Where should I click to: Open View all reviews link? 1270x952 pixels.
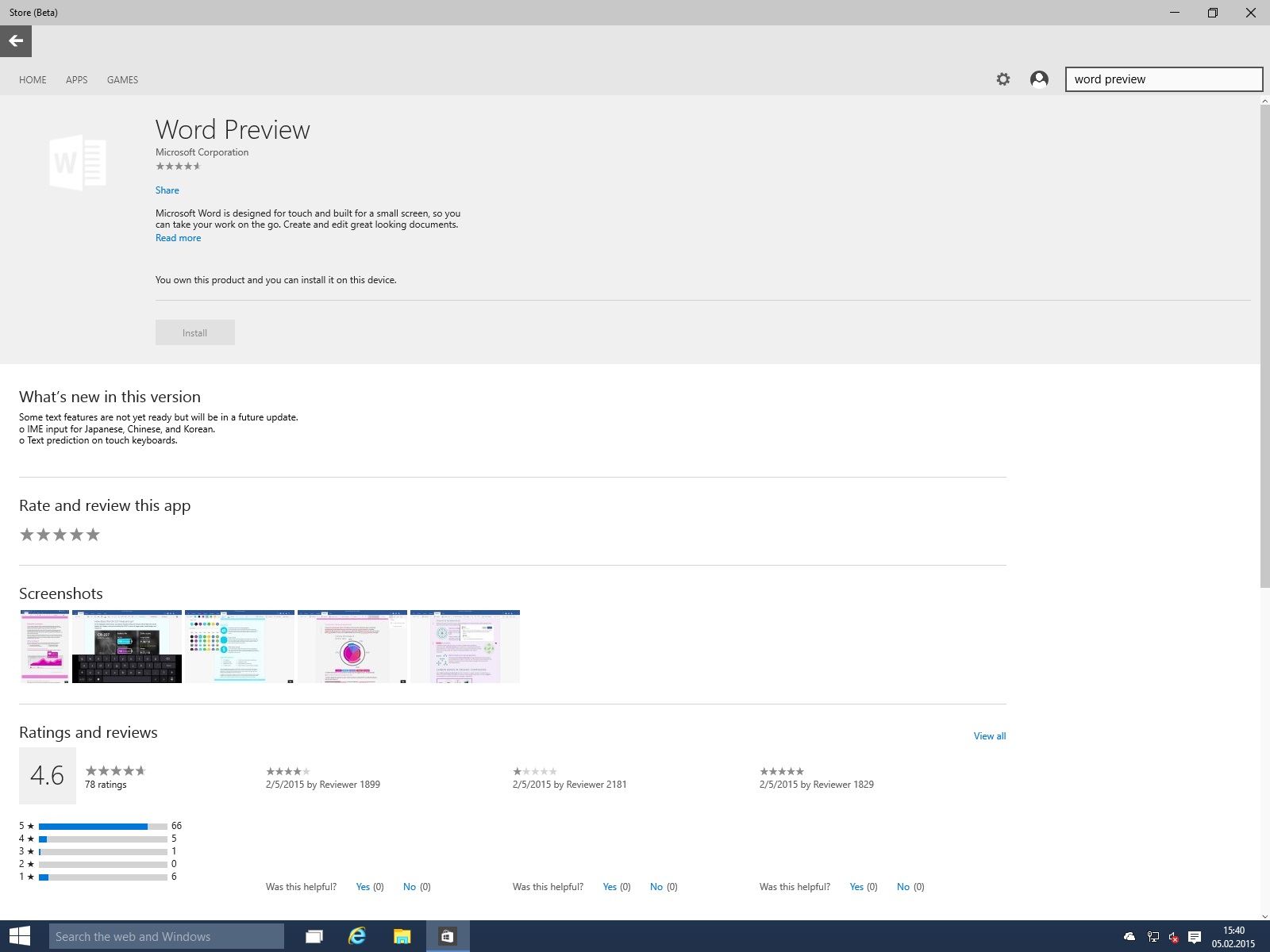pos(990,736)
